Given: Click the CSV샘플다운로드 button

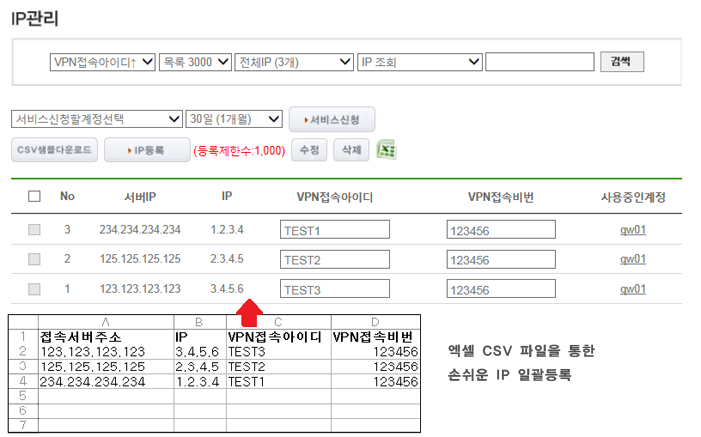Looking at the screenshot, I should coord(54,150).
